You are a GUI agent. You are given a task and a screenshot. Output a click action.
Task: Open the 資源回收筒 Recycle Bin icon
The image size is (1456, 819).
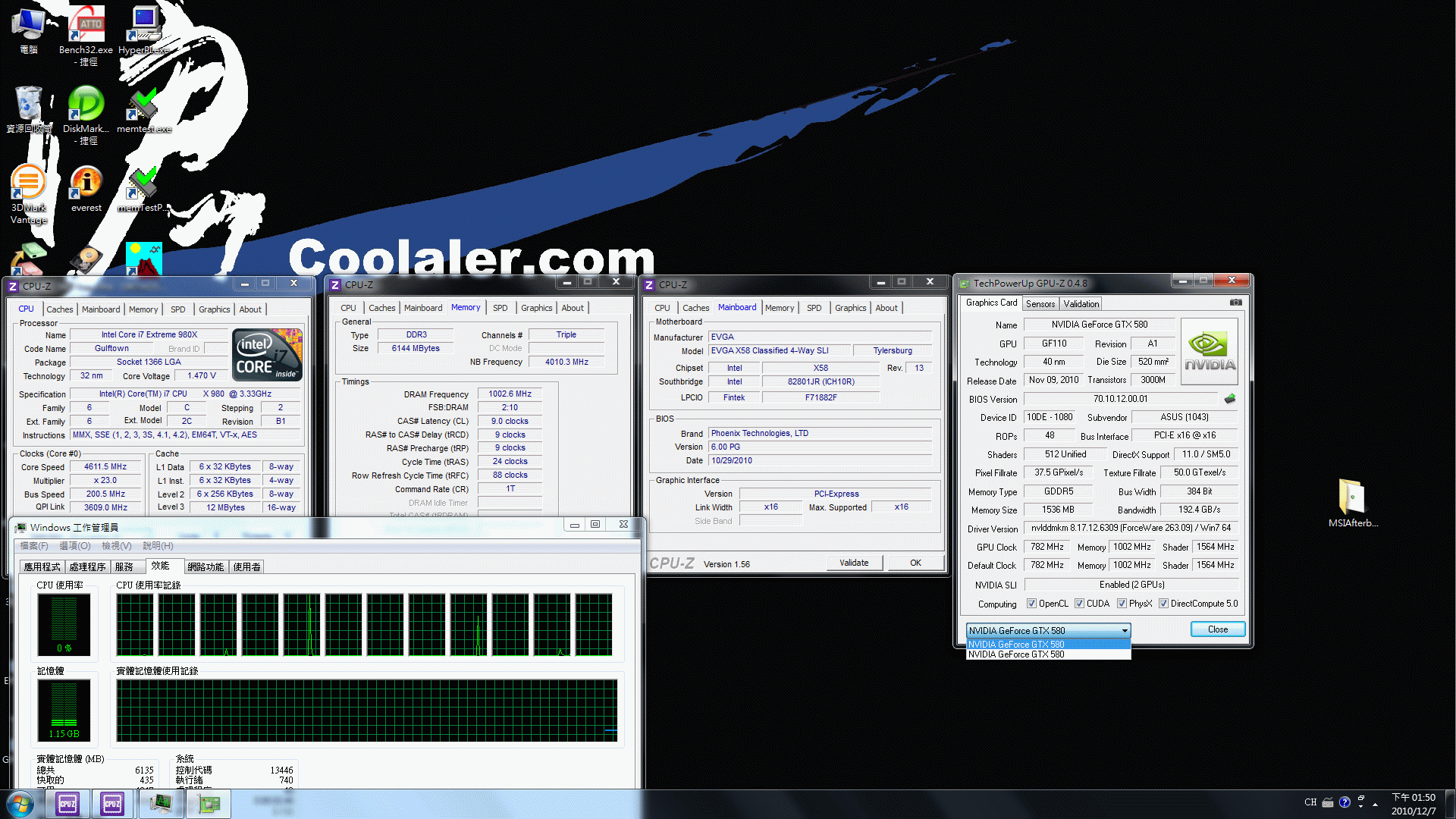click(x=29, y=110)
